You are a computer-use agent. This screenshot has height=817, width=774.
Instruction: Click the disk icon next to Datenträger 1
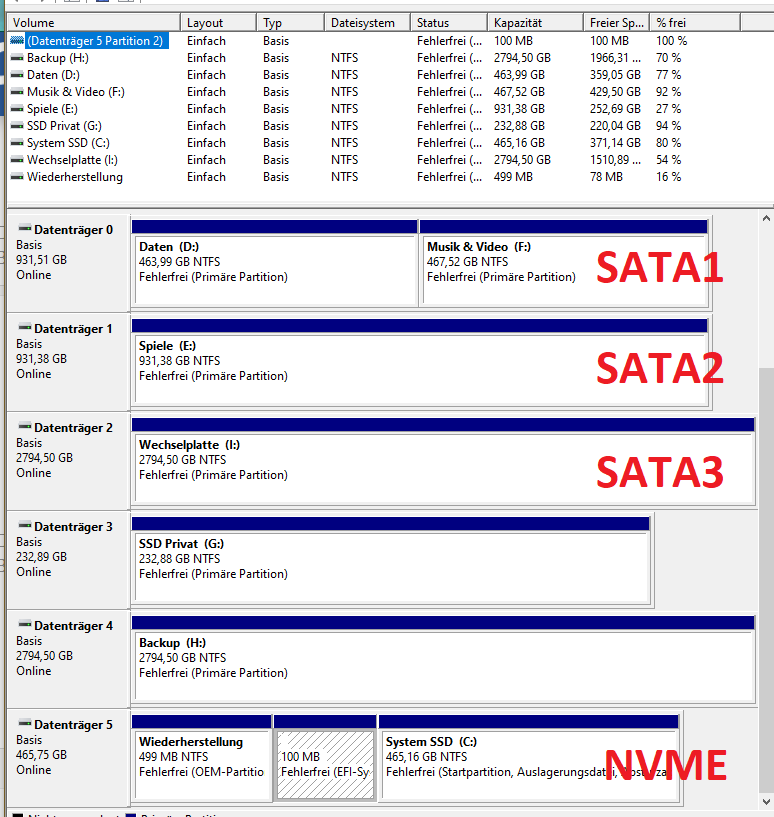(x=24, y=327)
